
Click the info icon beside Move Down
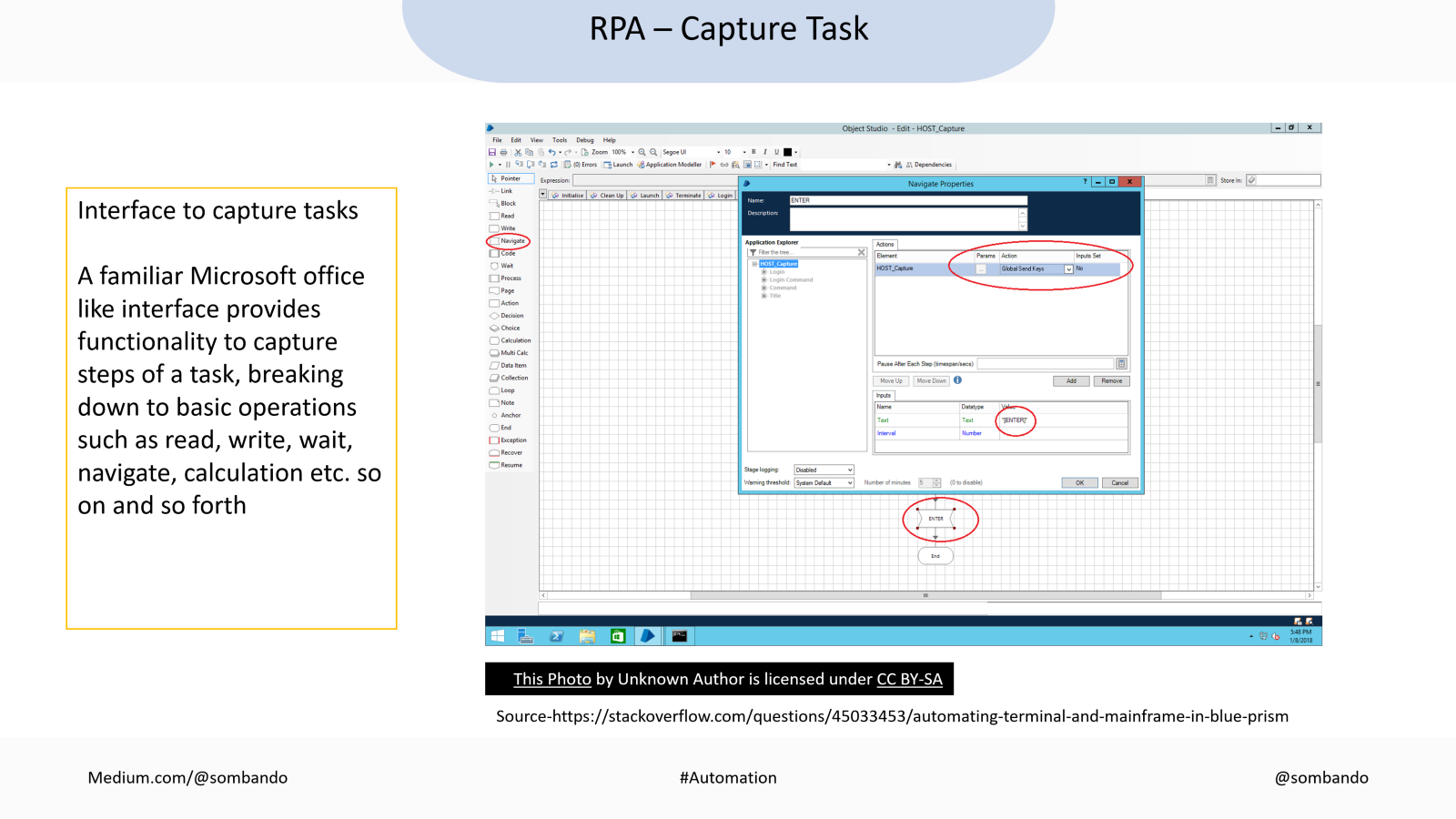click(957, 380)
